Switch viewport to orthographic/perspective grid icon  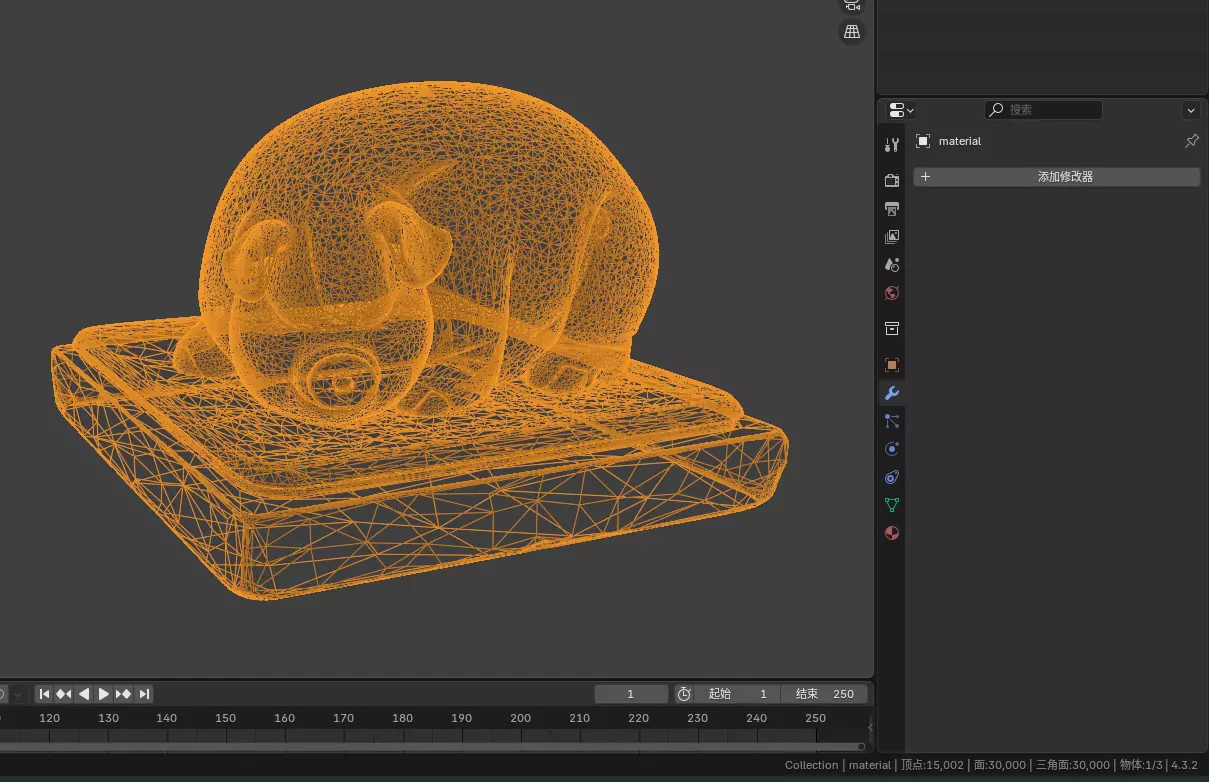click(x=852, y=32)
